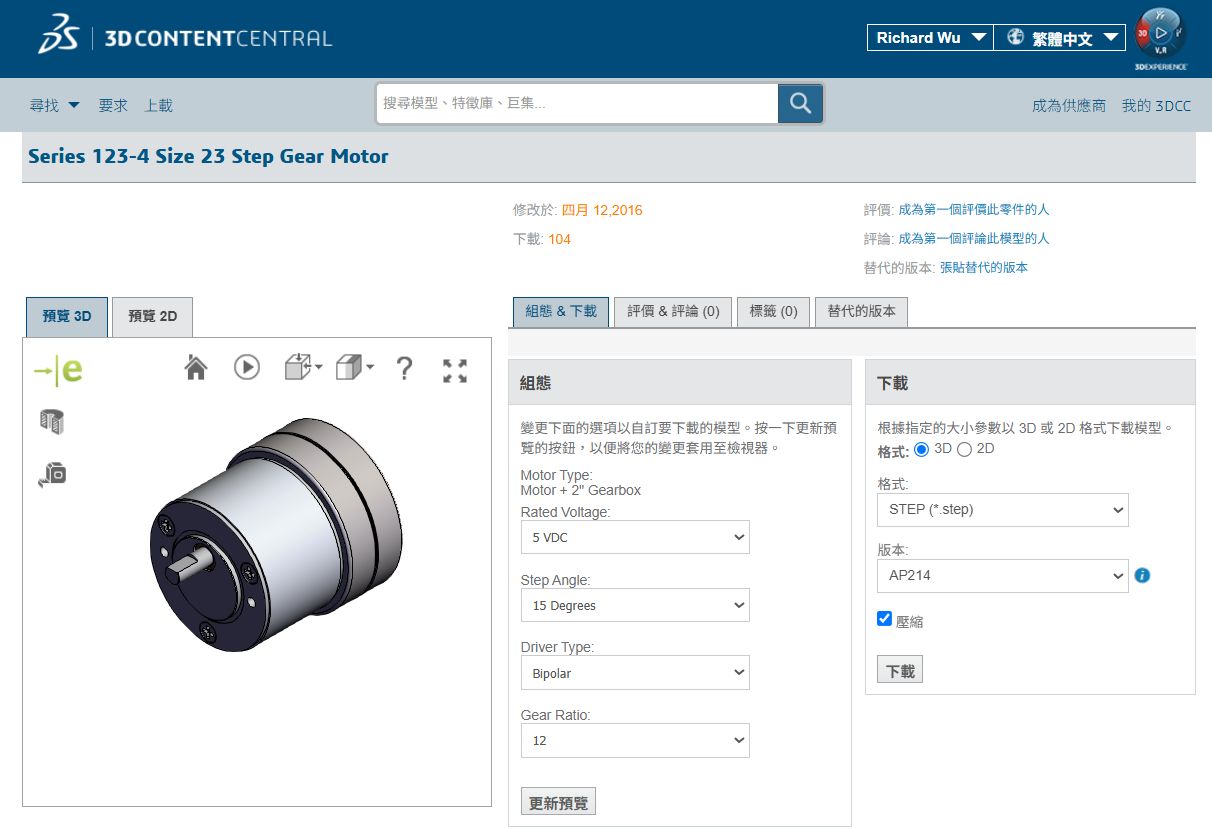
Task: Open the 3DEXPERIENCE compass icon
Action: pos(1160,36)
